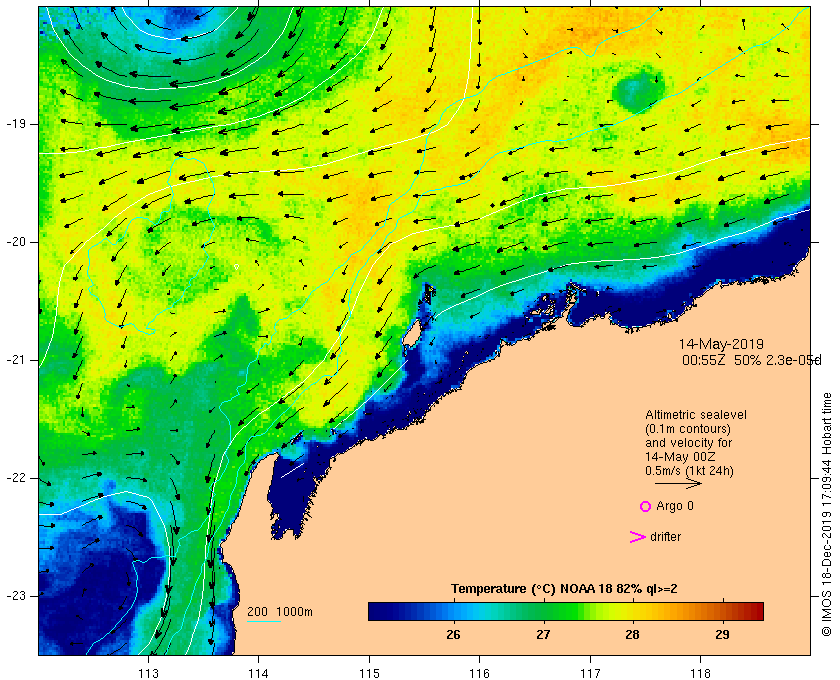Click the '0.5m/s (1kt 24h)' label

[x=689, y=471]
